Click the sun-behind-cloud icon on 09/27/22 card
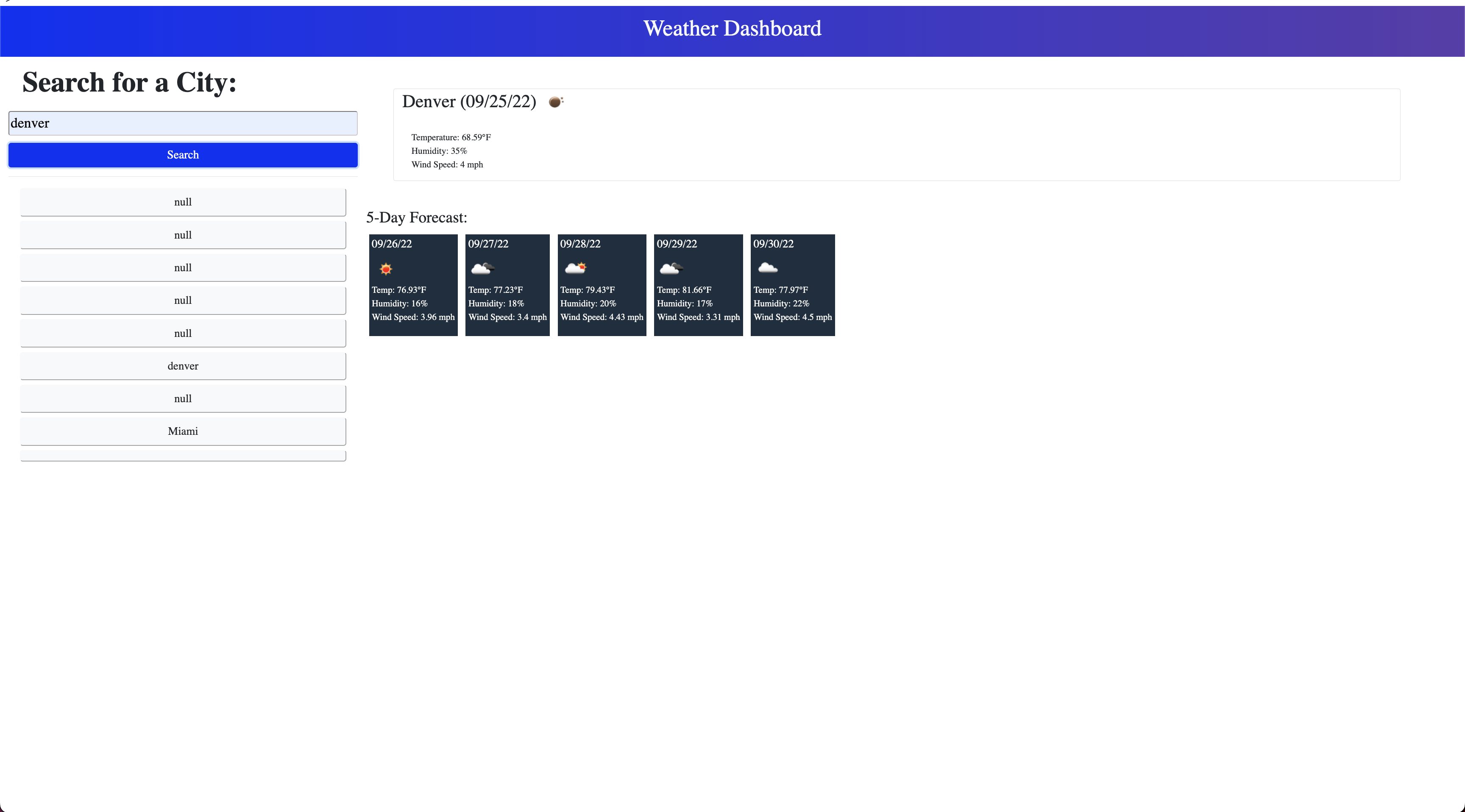This screenshot has width=1465, height=812. tap(482, 268)
